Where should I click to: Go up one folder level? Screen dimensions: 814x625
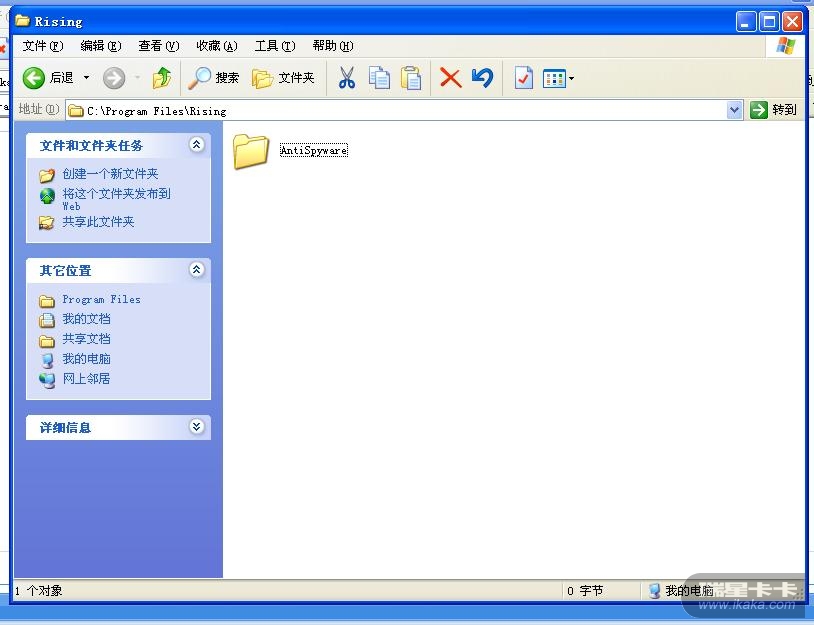click(161, 78)
